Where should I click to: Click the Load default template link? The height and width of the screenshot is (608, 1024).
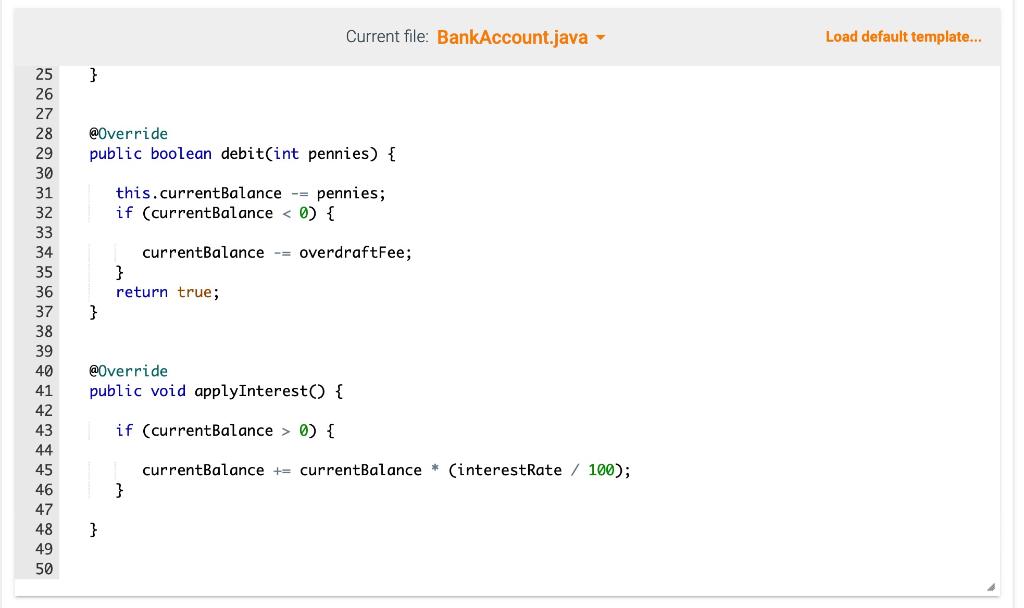(x=902, y=36)
